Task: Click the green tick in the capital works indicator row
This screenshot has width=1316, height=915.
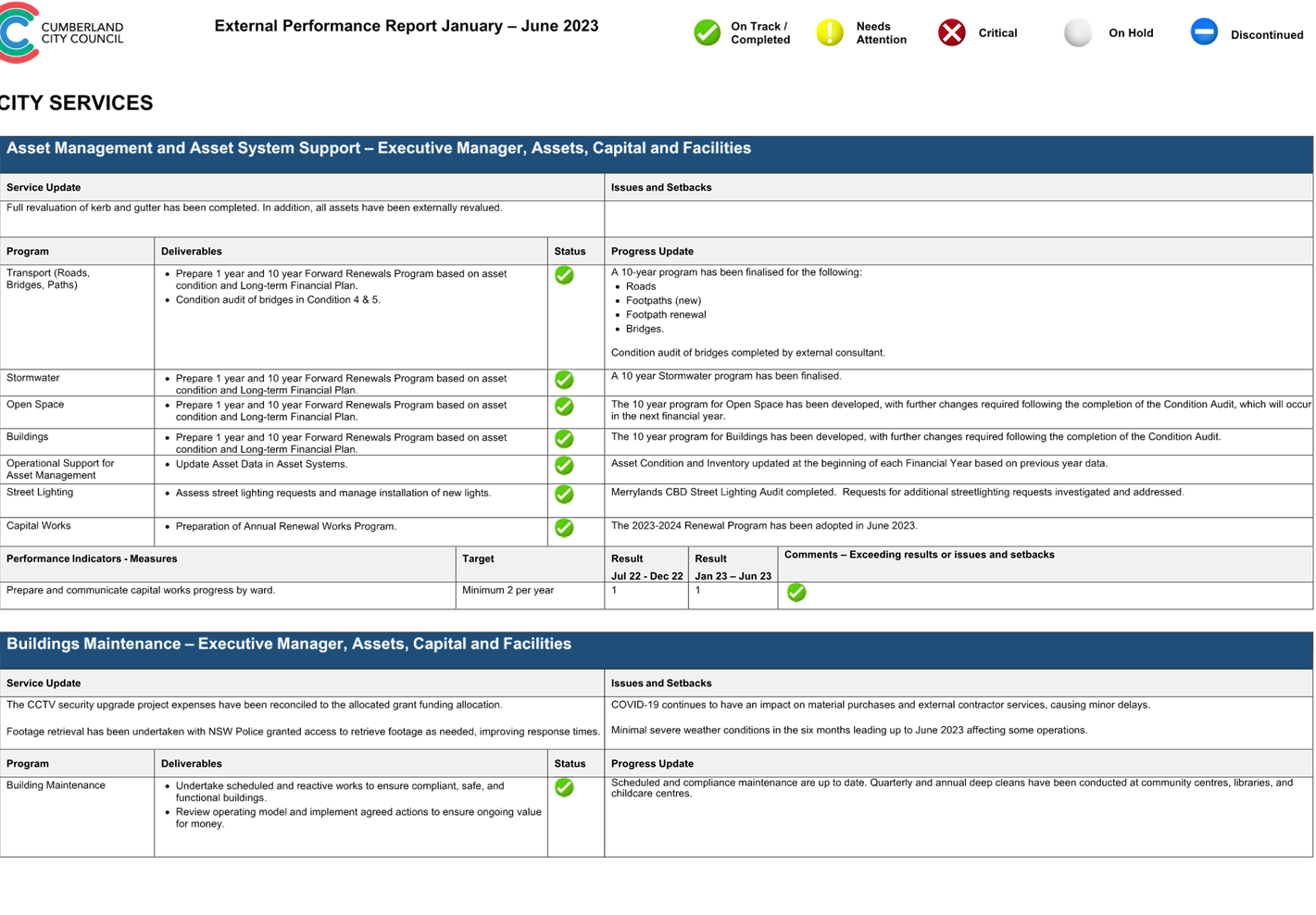Action: (x=796, y=592)
